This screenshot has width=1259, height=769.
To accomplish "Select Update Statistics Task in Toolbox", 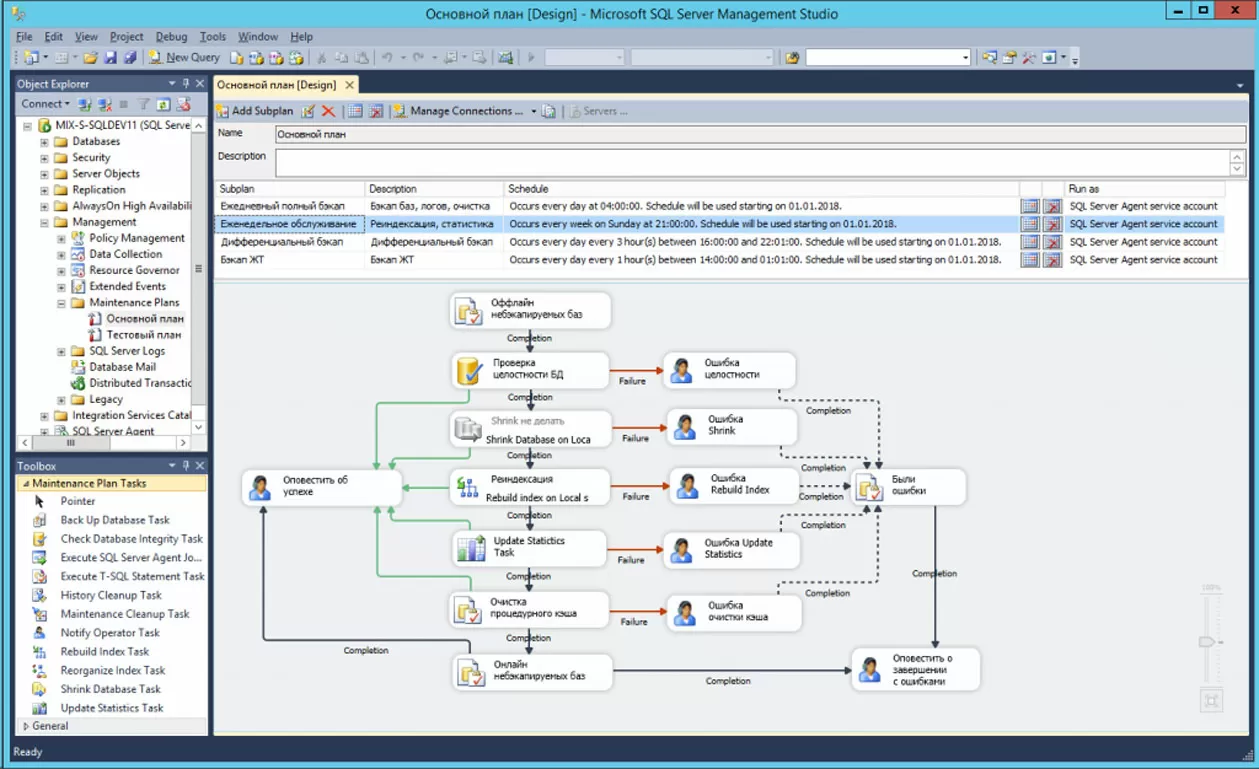I will pyautogui.click(x=112, y=708).
